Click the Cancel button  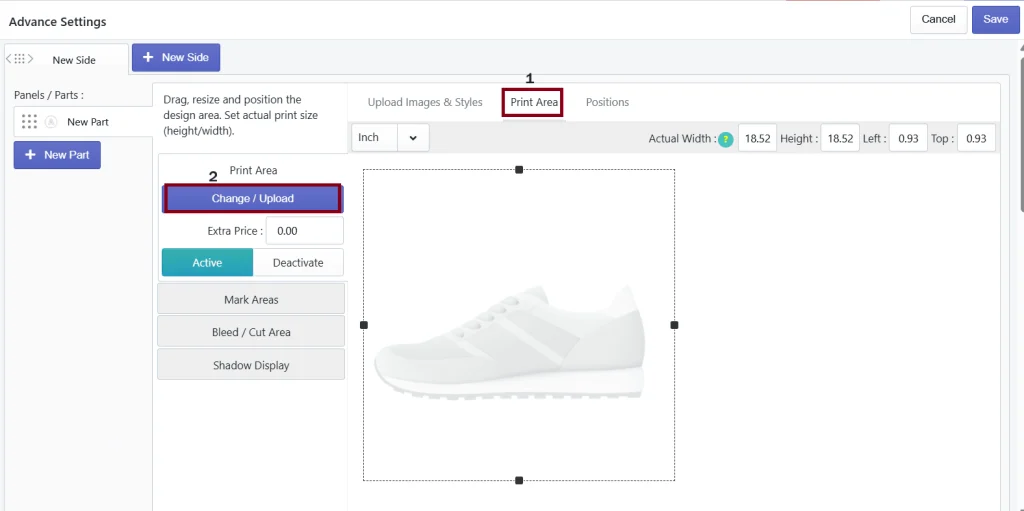pyautogui.click(x=938, y=20)
